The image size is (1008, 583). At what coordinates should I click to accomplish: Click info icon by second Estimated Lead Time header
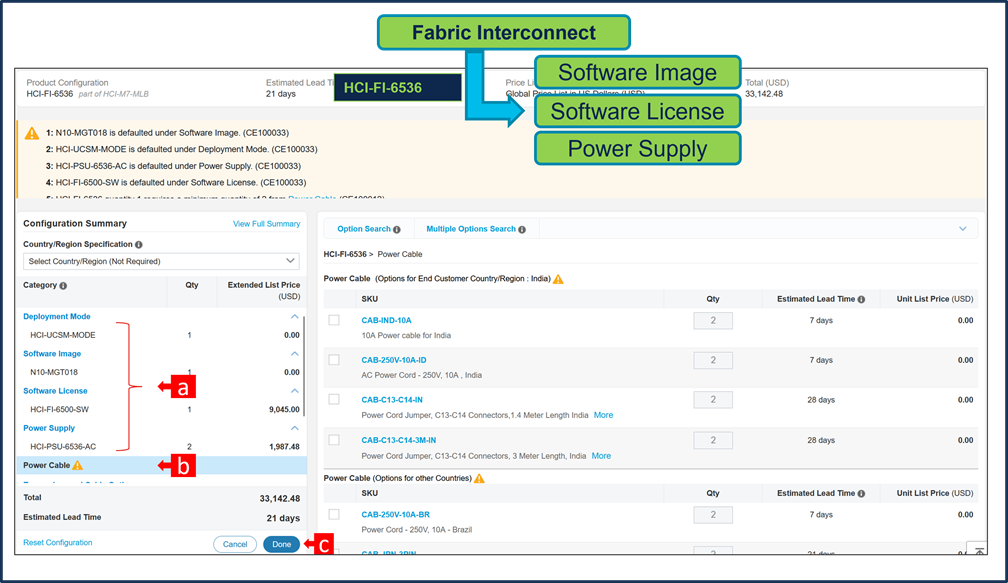click(x=861, y=494)
